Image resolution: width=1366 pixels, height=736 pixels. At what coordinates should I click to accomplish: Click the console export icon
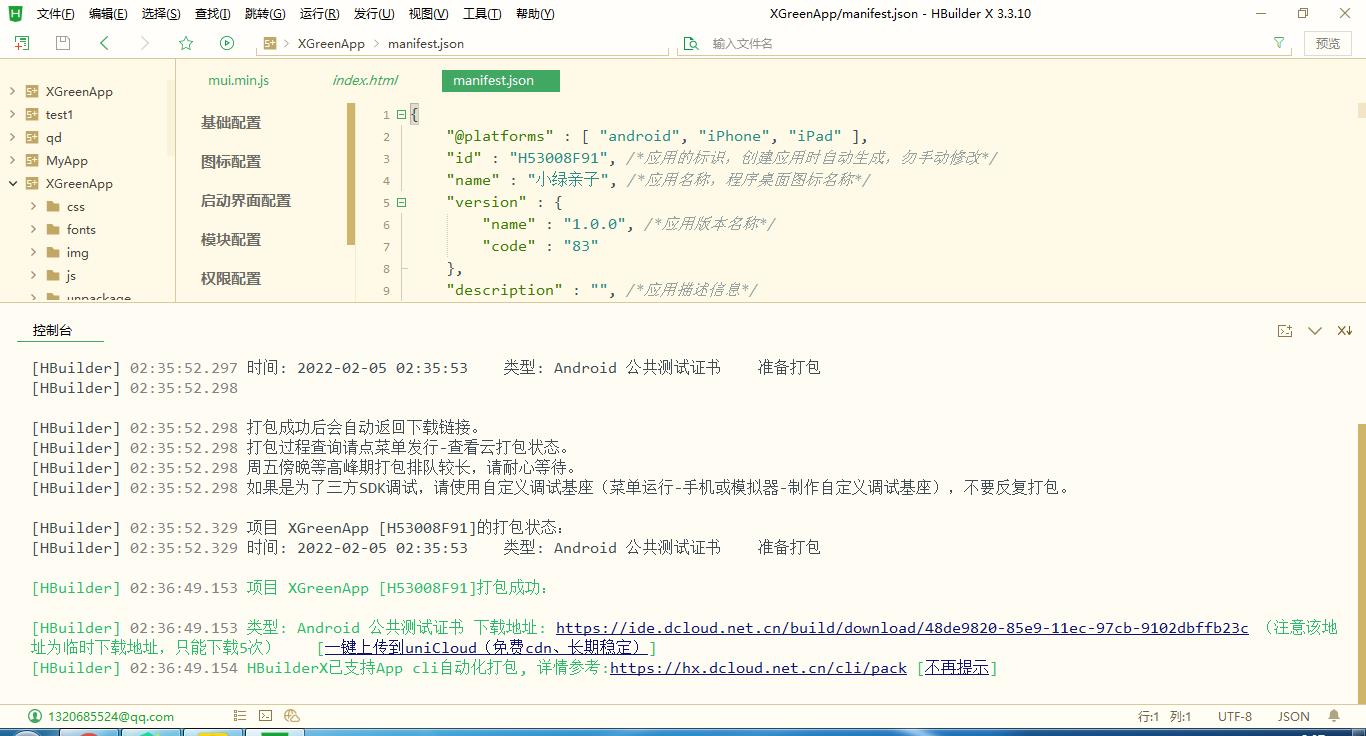pyautogui.click(x=1285, y=331)
